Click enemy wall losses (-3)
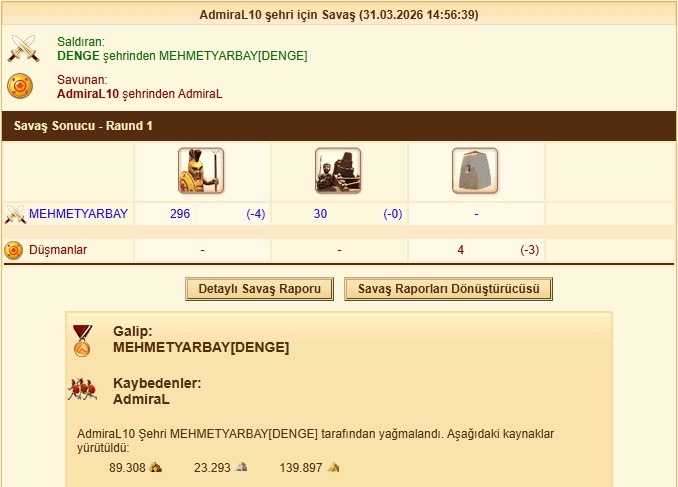 [x=530, y=250]
